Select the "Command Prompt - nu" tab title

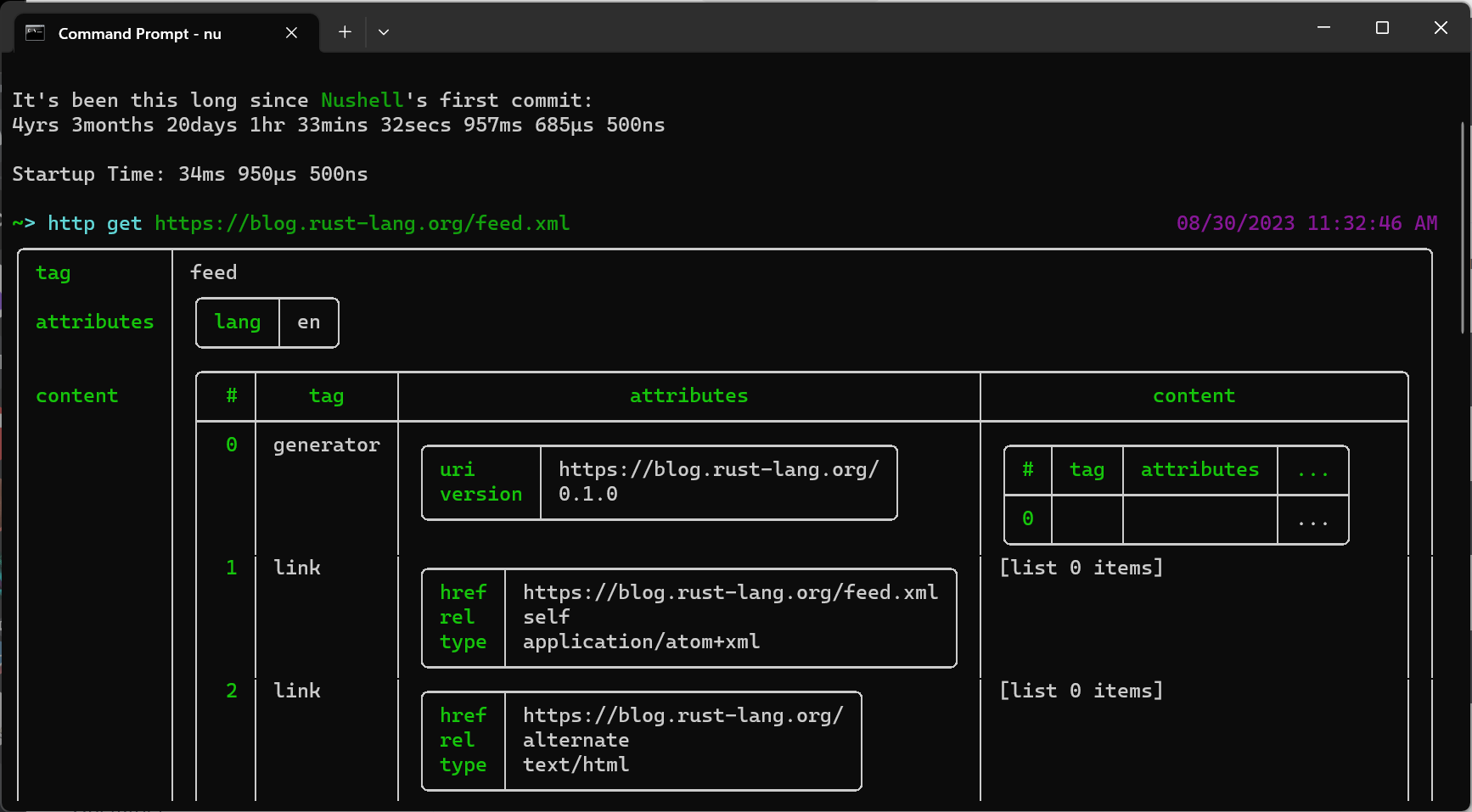point(139,34)
